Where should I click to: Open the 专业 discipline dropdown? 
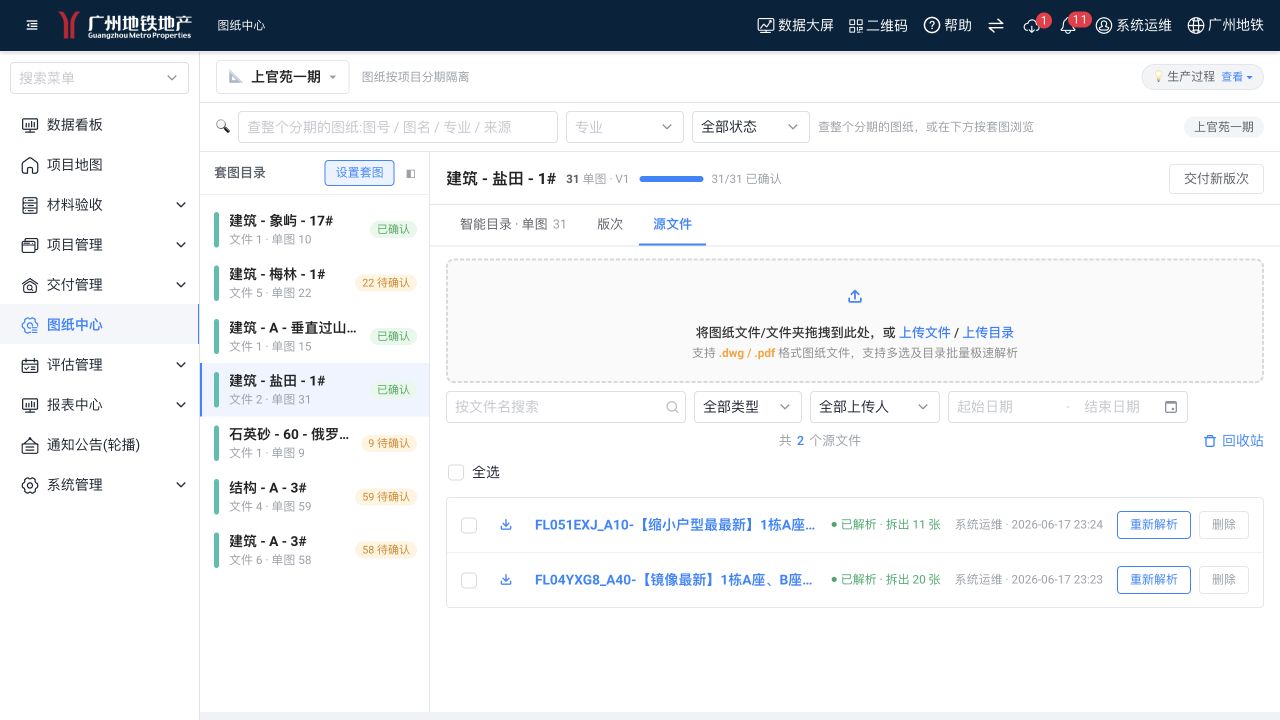coord(625,127)
